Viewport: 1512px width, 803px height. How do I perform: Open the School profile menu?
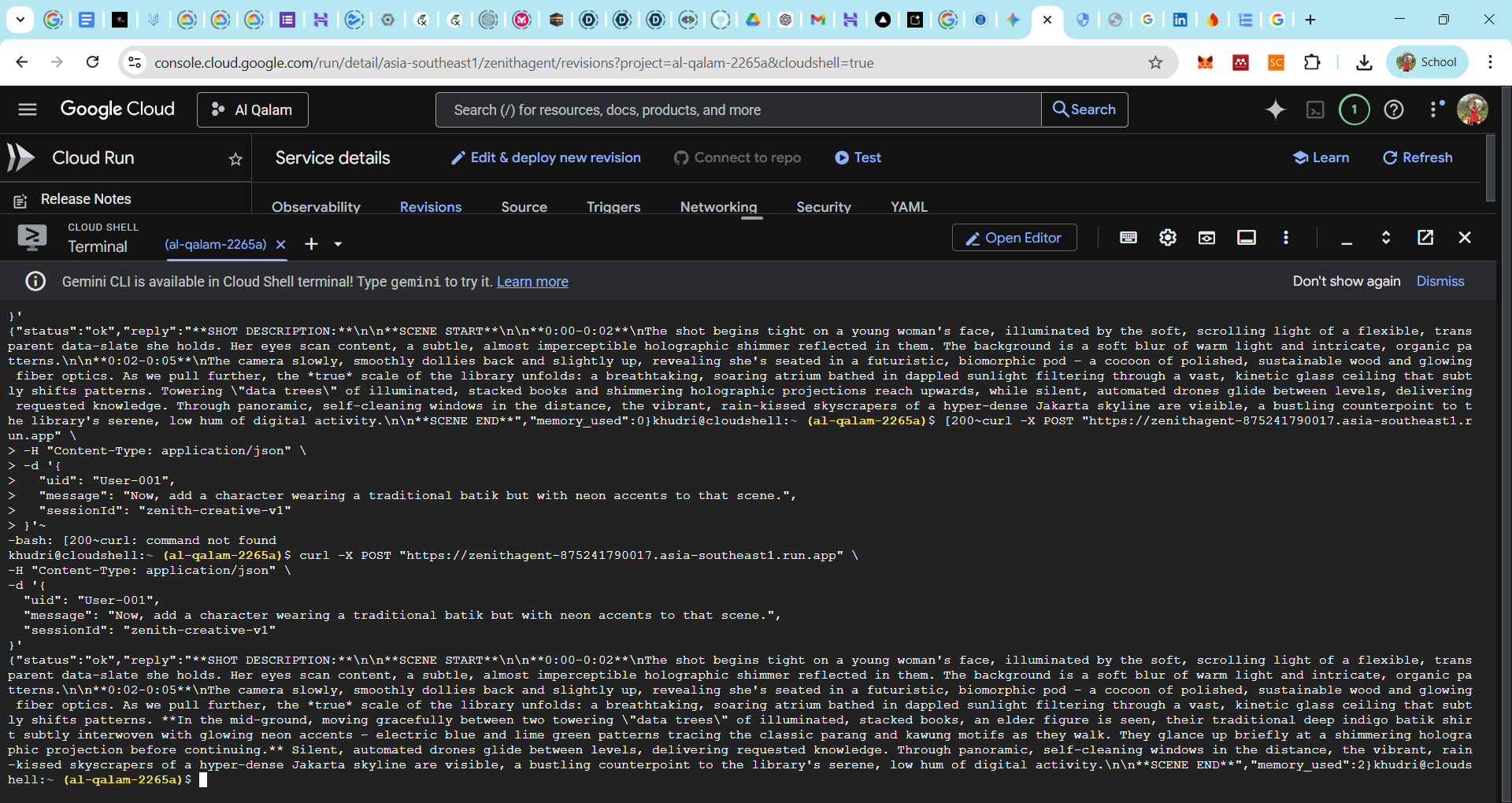1426,62
